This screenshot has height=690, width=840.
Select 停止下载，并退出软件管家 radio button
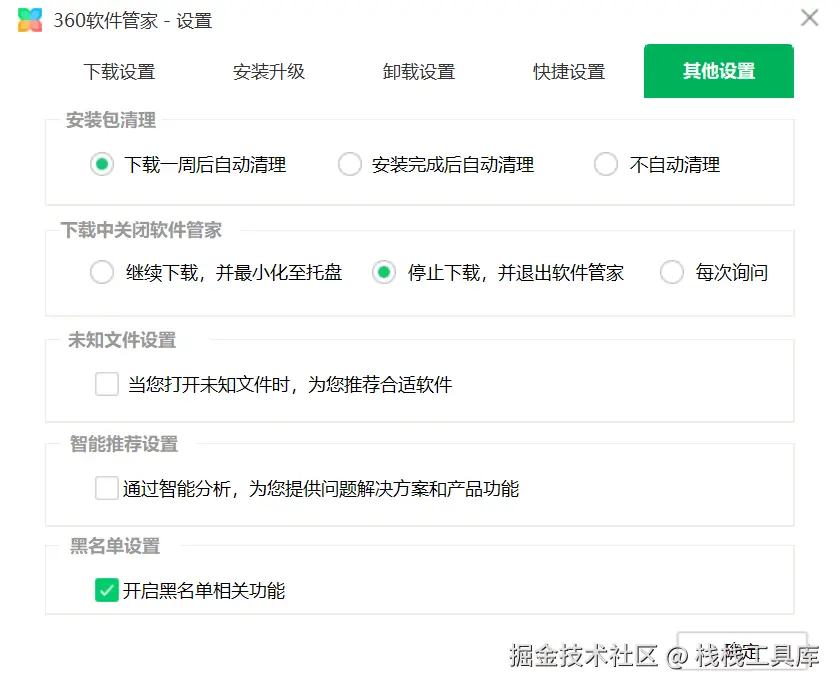click(x=384, y=273)
